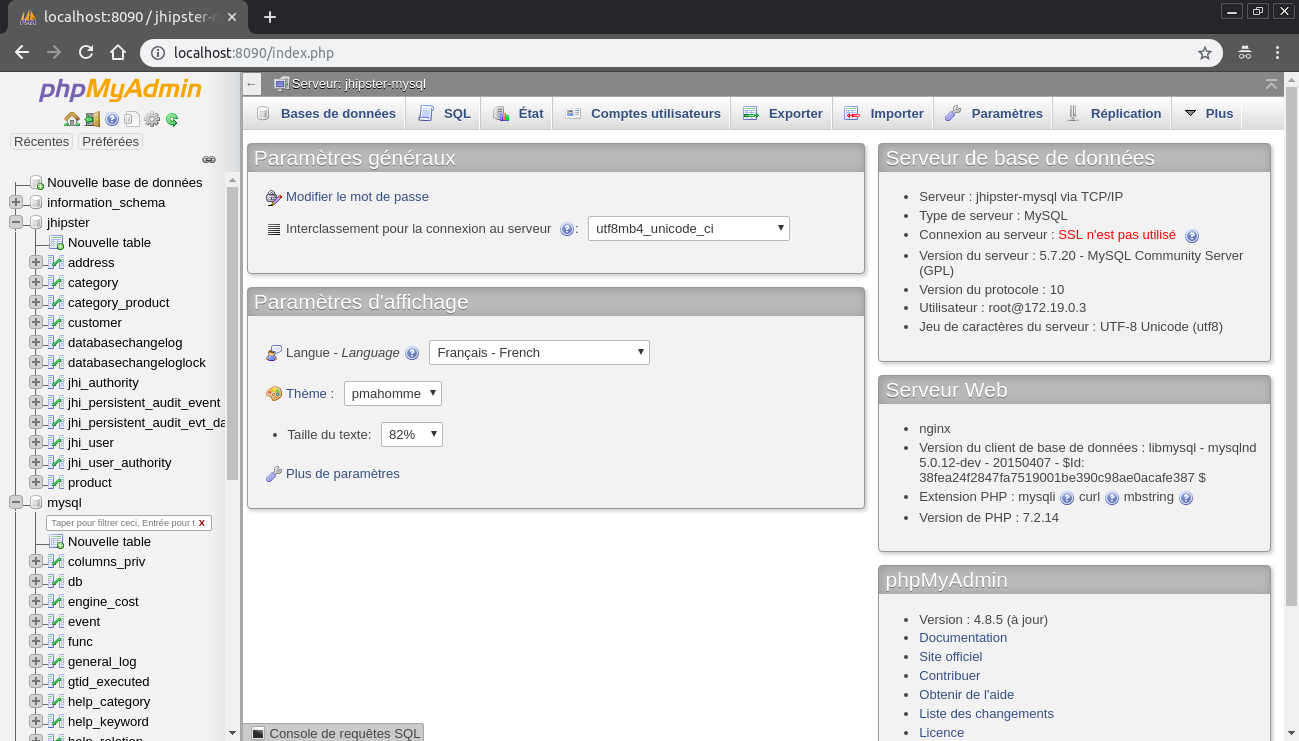Viewport: 1299px width, 741px height.
Task: Open the server connection collation dropdown
Action: coord(689,228)
